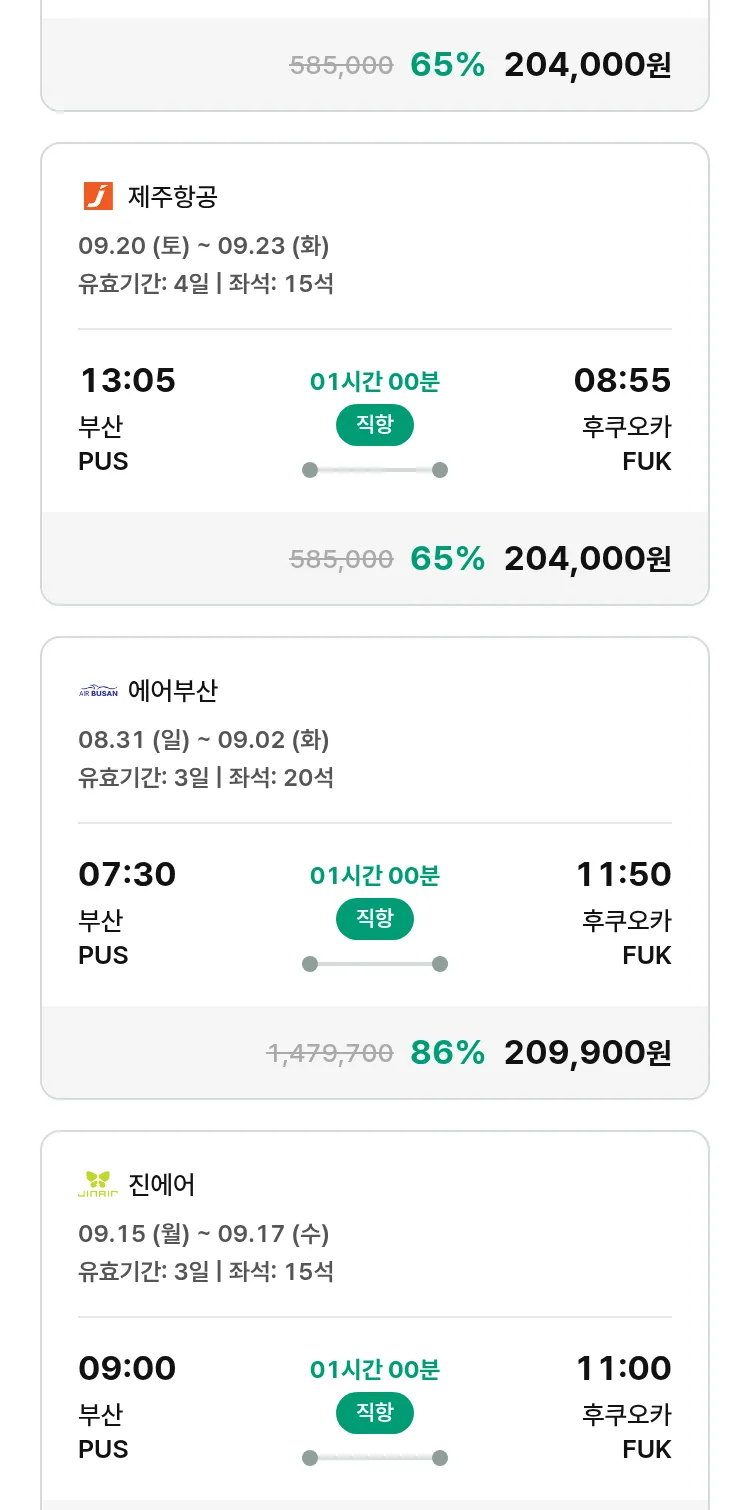Click the Jin Air logo icon
This screenshot has height=1510, width=750.
98,1185
